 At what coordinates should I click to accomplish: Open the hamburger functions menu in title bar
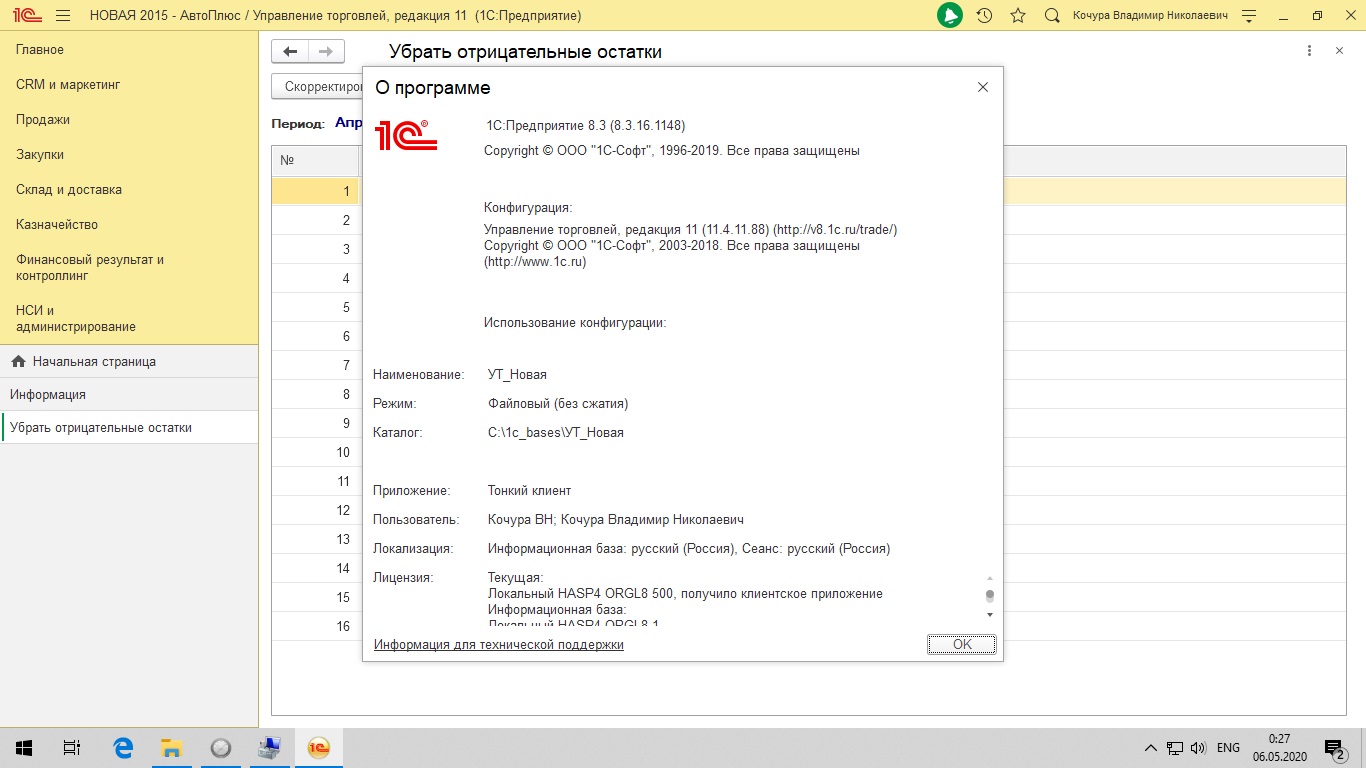(x=63, y=15)
